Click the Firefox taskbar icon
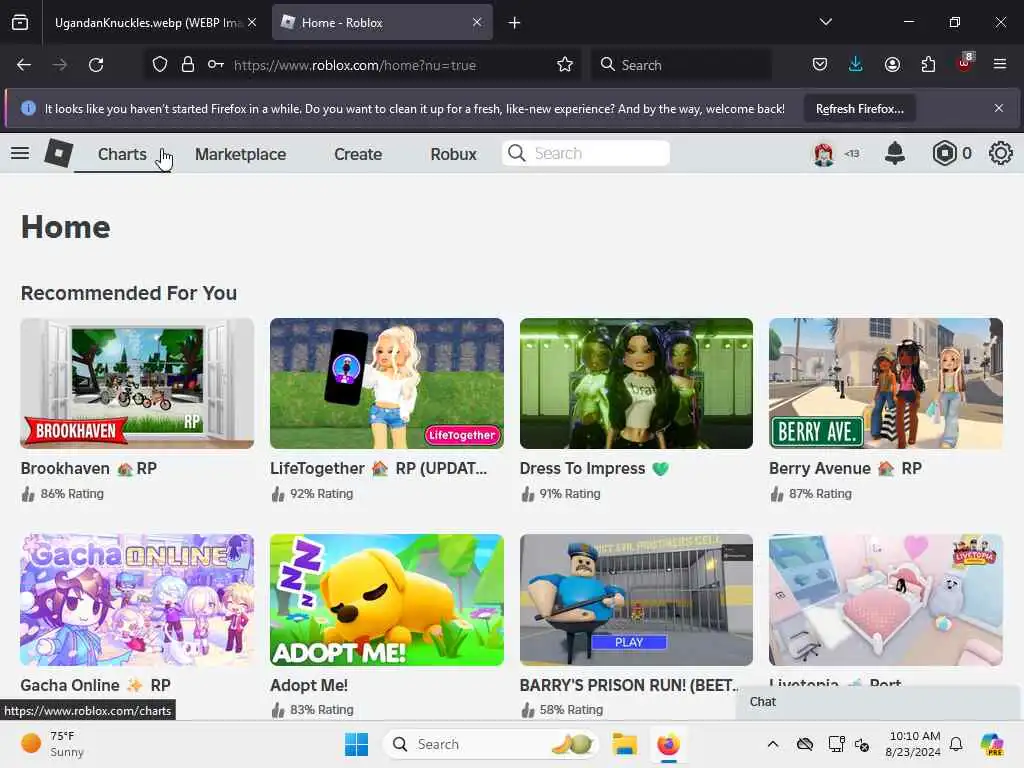 (668, 744)
